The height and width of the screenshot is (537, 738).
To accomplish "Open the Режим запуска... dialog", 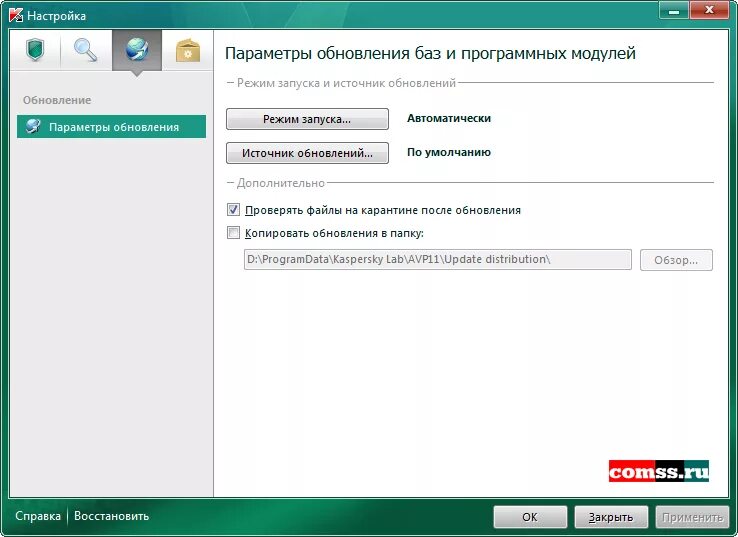I will [307, 119].
